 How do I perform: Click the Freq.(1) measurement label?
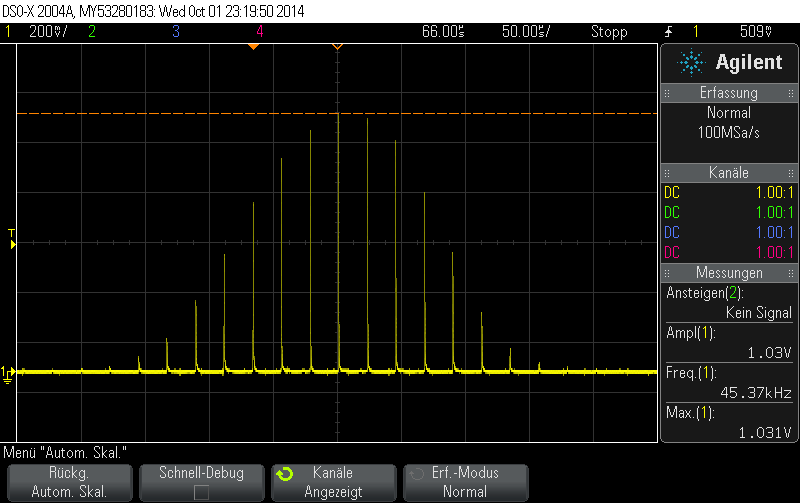click(691, 373)
